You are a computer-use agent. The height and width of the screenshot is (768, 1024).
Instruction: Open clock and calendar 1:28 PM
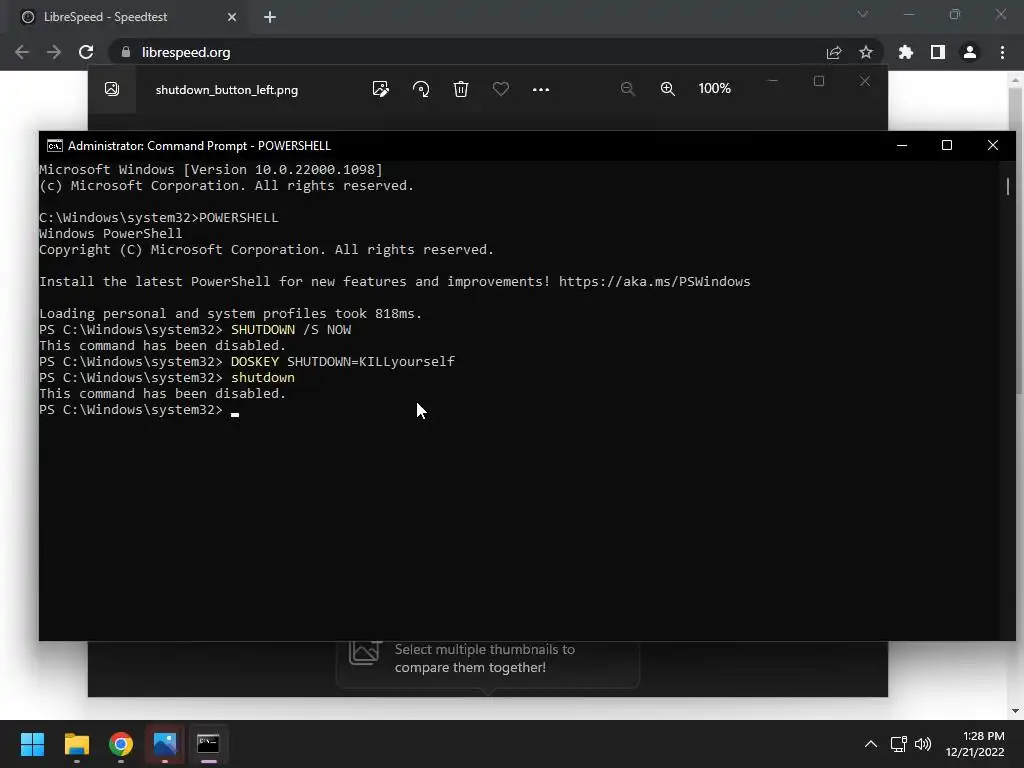[x=976, y=744]
